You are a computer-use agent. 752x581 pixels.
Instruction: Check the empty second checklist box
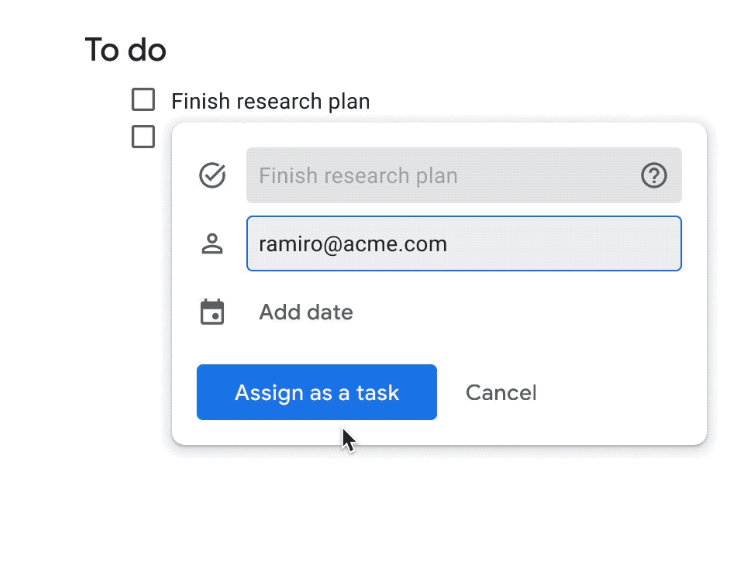143,137
